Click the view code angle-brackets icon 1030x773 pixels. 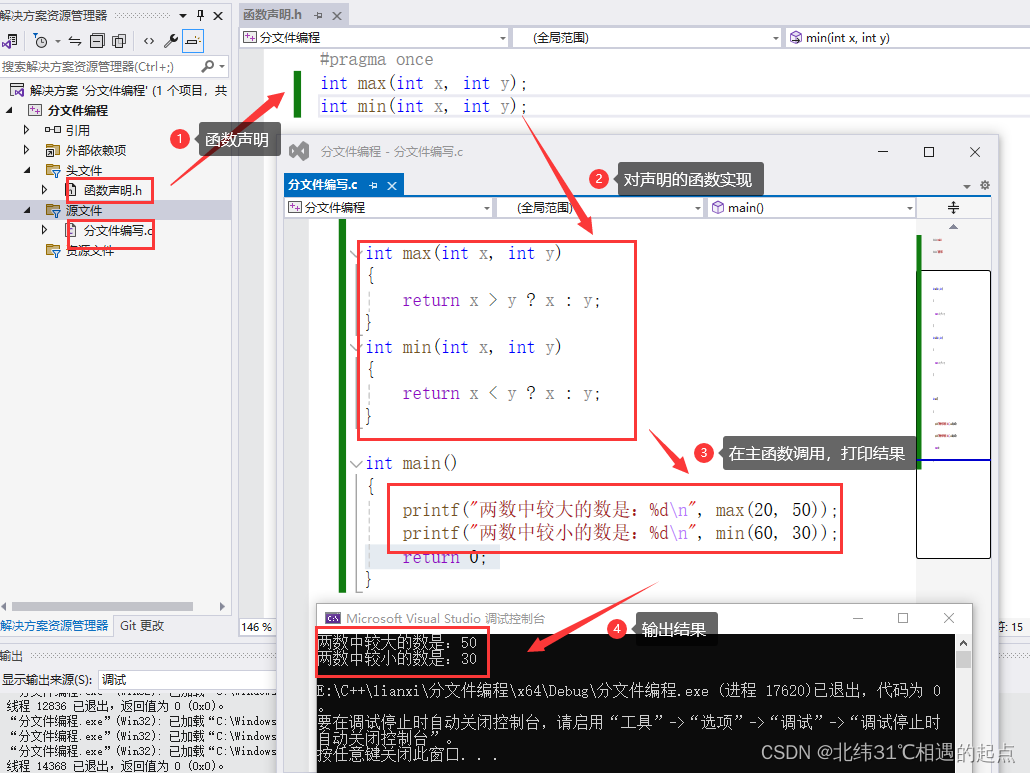[149, 41]
